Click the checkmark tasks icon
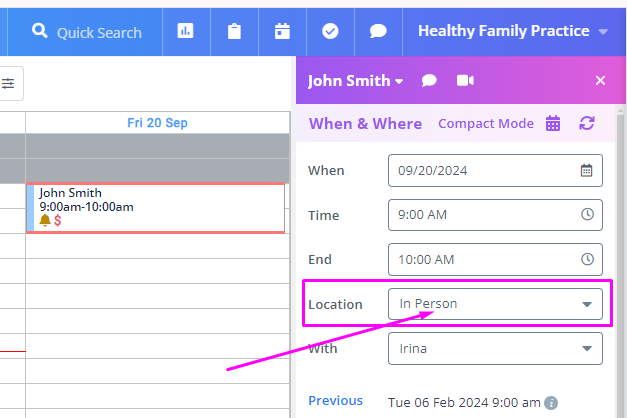627x418 pixels. (330, 31)
